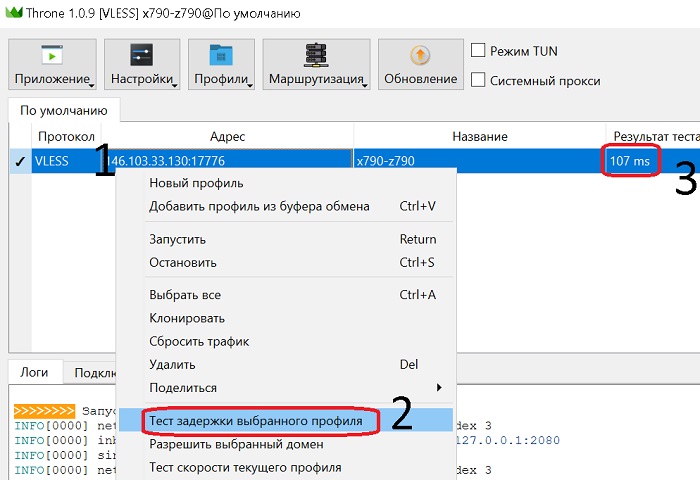Enable the Системный прокси checkbox
The width and height of the screenshot is (700, 480).
tap(478, 80)
